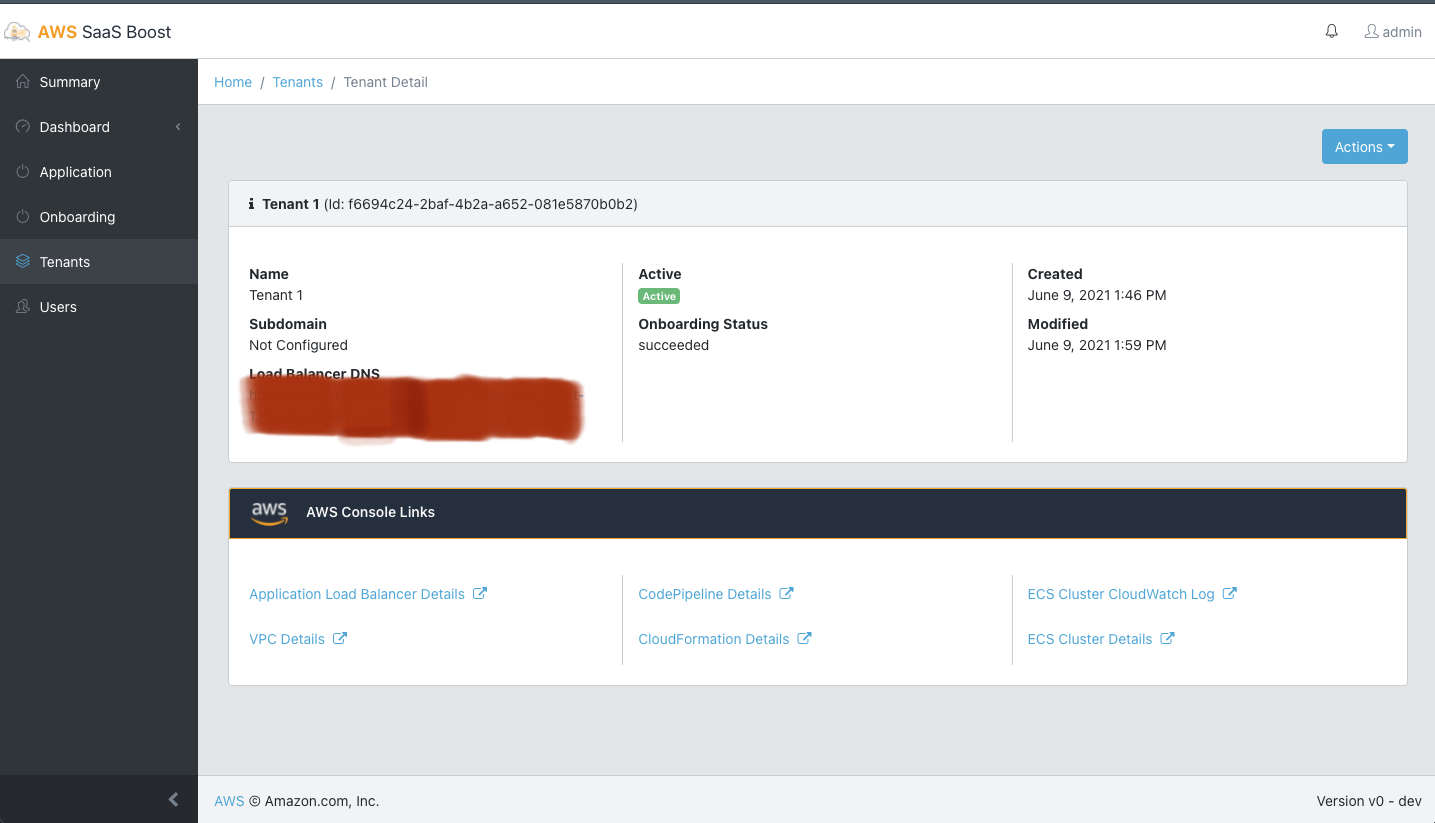Click the Users people icon

click(x=23, y=307)
